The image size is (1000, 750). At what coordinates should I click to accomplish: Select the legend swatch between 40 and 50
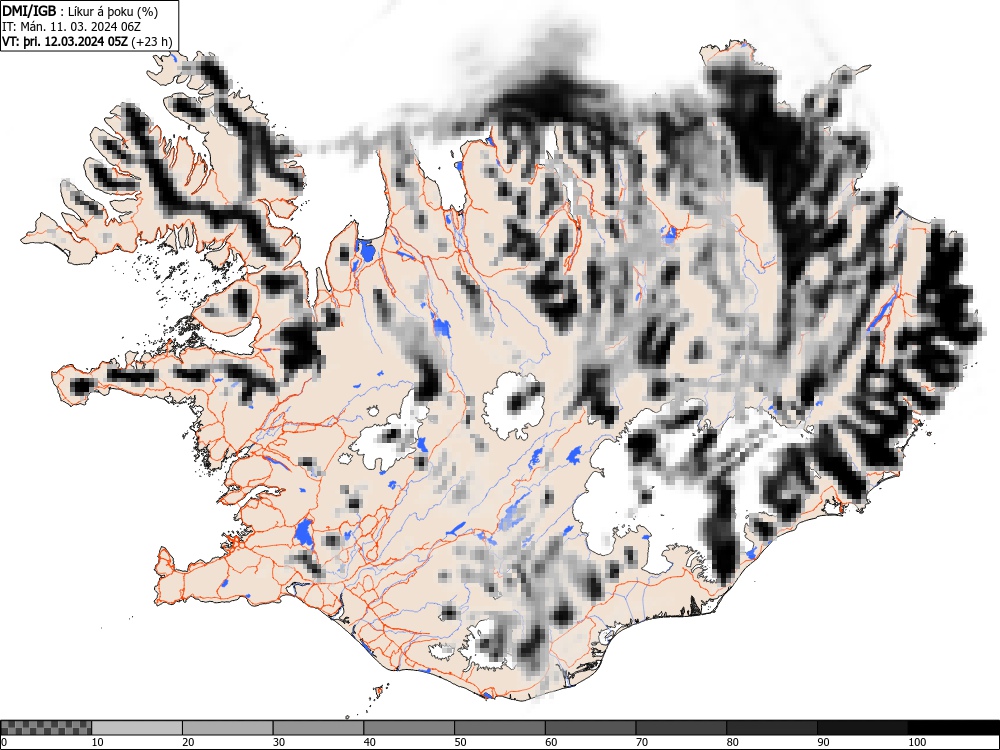[409, 728]
